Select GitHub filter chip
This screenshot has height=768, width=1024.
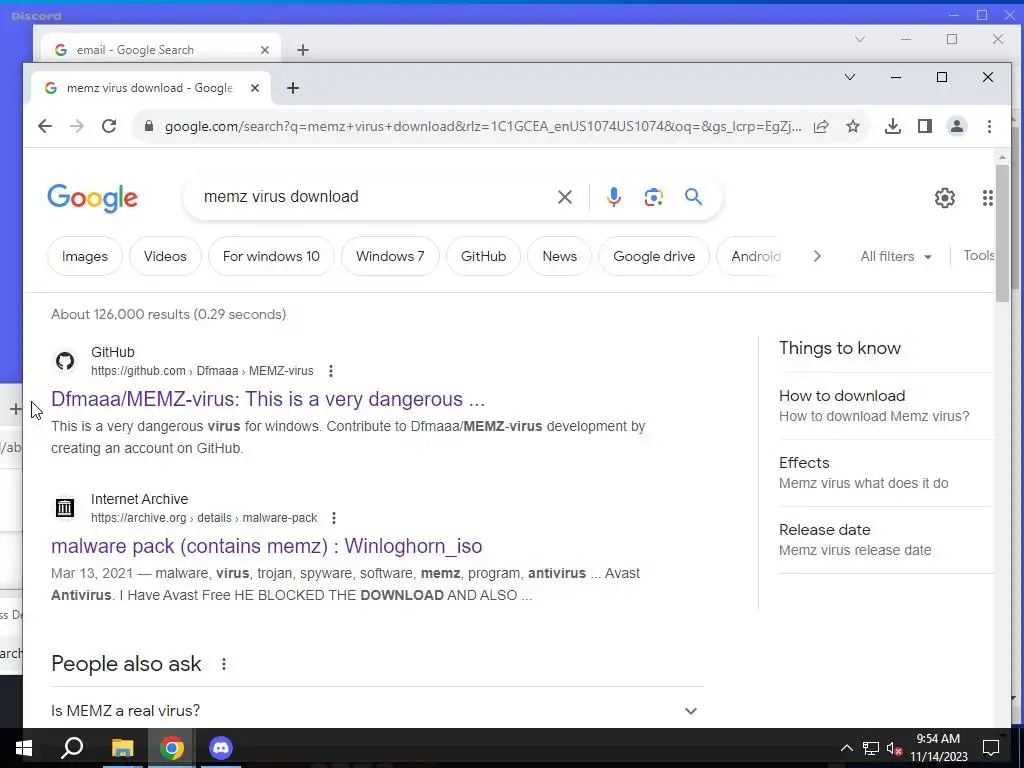coord(483,256)
